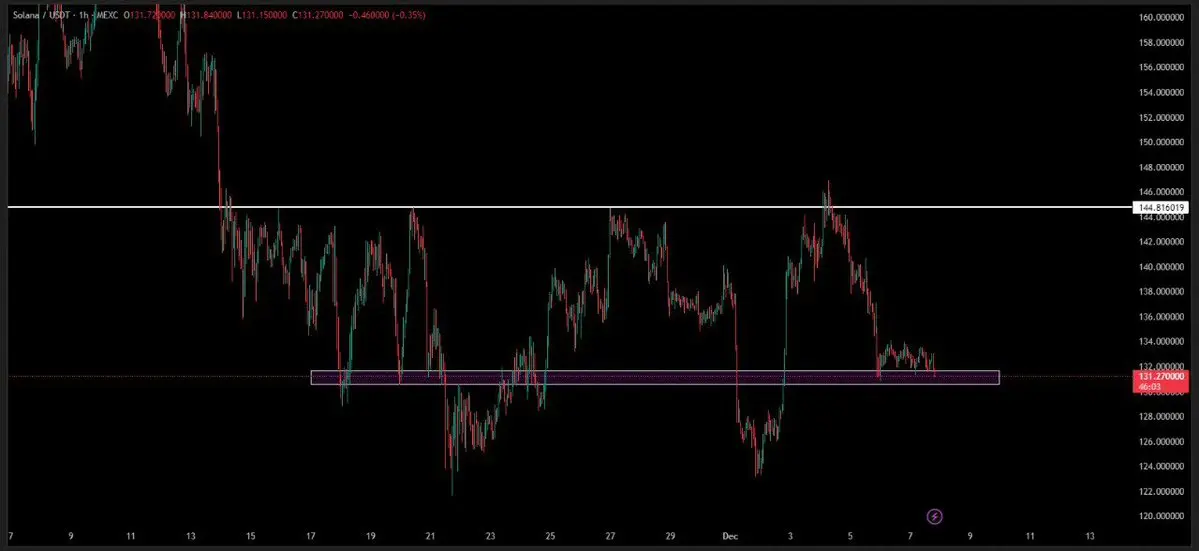Select the white horizontal line at 144.816019
The width and height of the screenshot is (1199, 551).
click(x=570, y=207)
